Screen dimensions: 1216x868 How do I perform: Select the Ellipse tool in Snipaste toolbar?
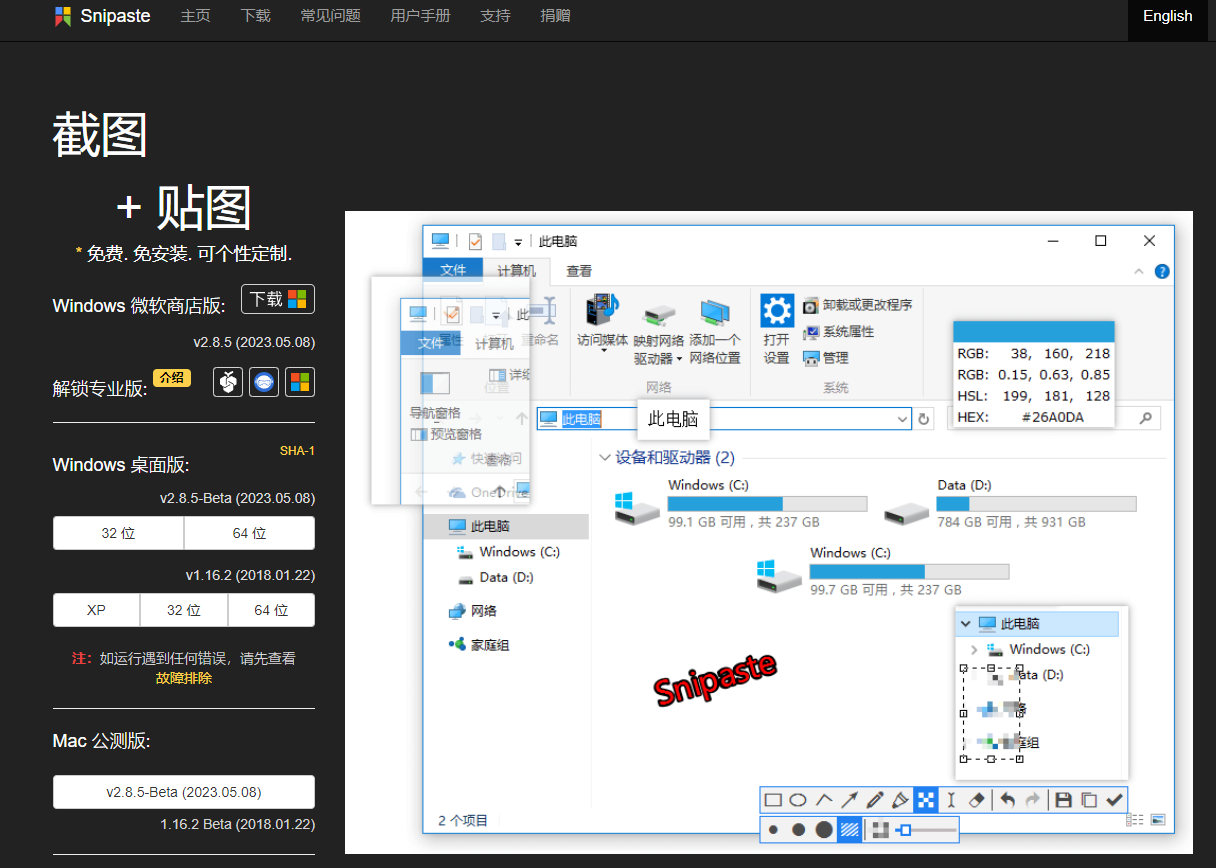point(798,800)
